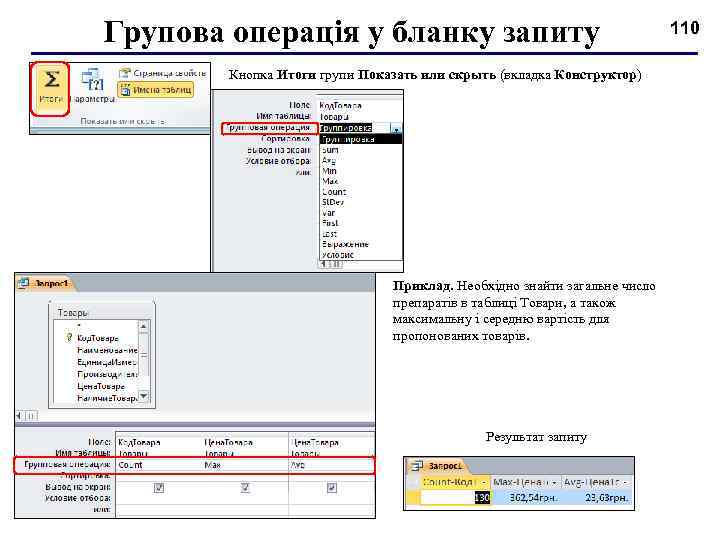Click the Max group operation cell
720x540 pixels.
pos(245,465)
